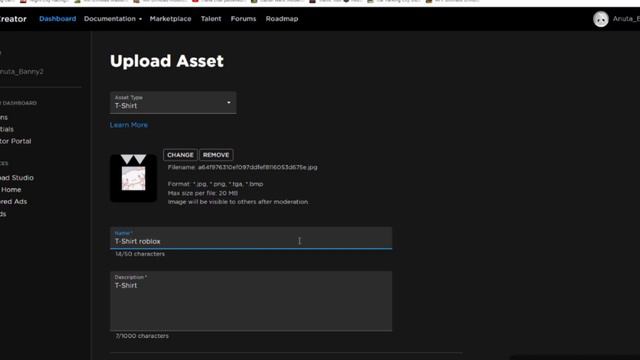Click the '7/1000 characters' counter text

[142, 336]
